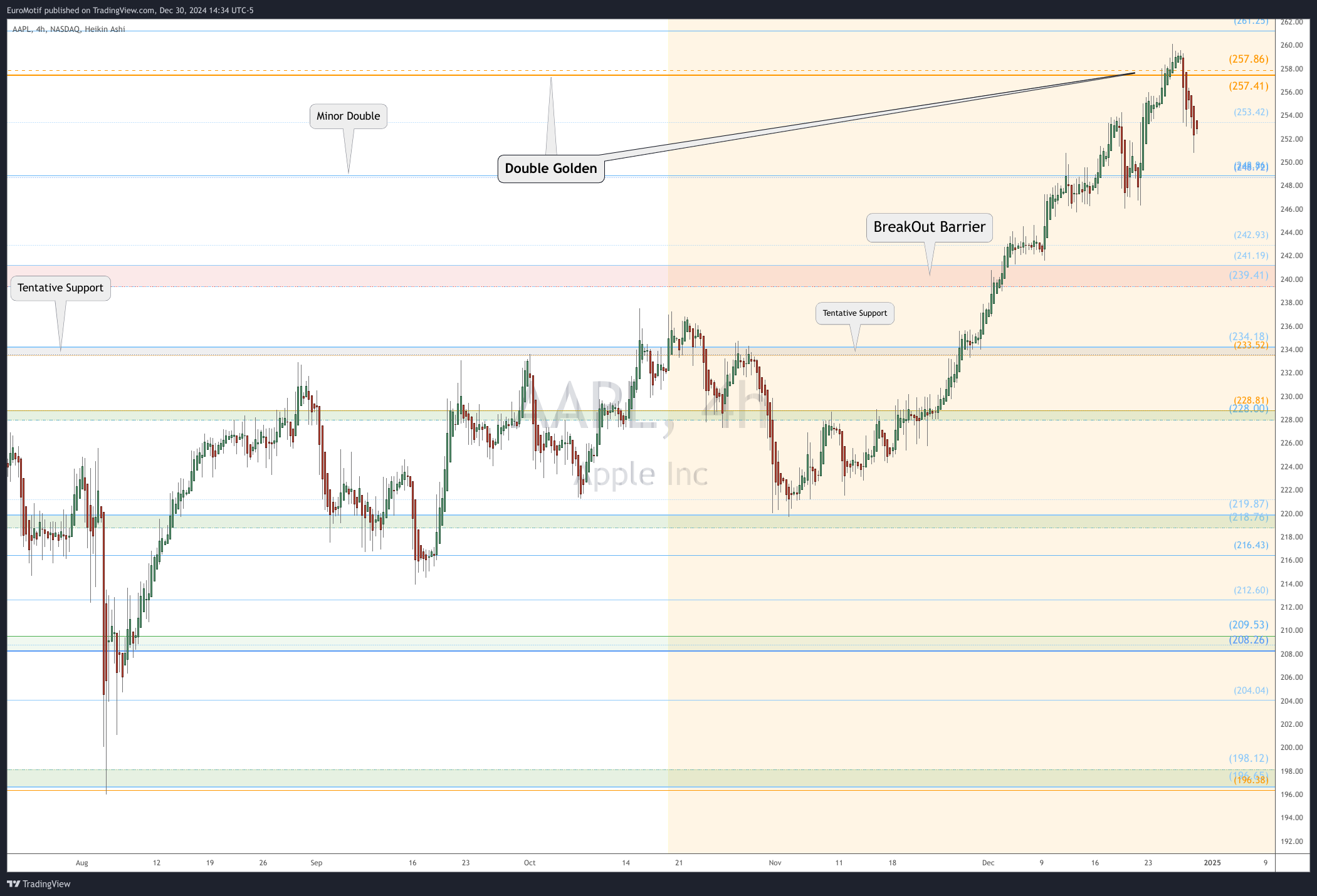Click the (209.53) level label

click(x=1248, y=625)
